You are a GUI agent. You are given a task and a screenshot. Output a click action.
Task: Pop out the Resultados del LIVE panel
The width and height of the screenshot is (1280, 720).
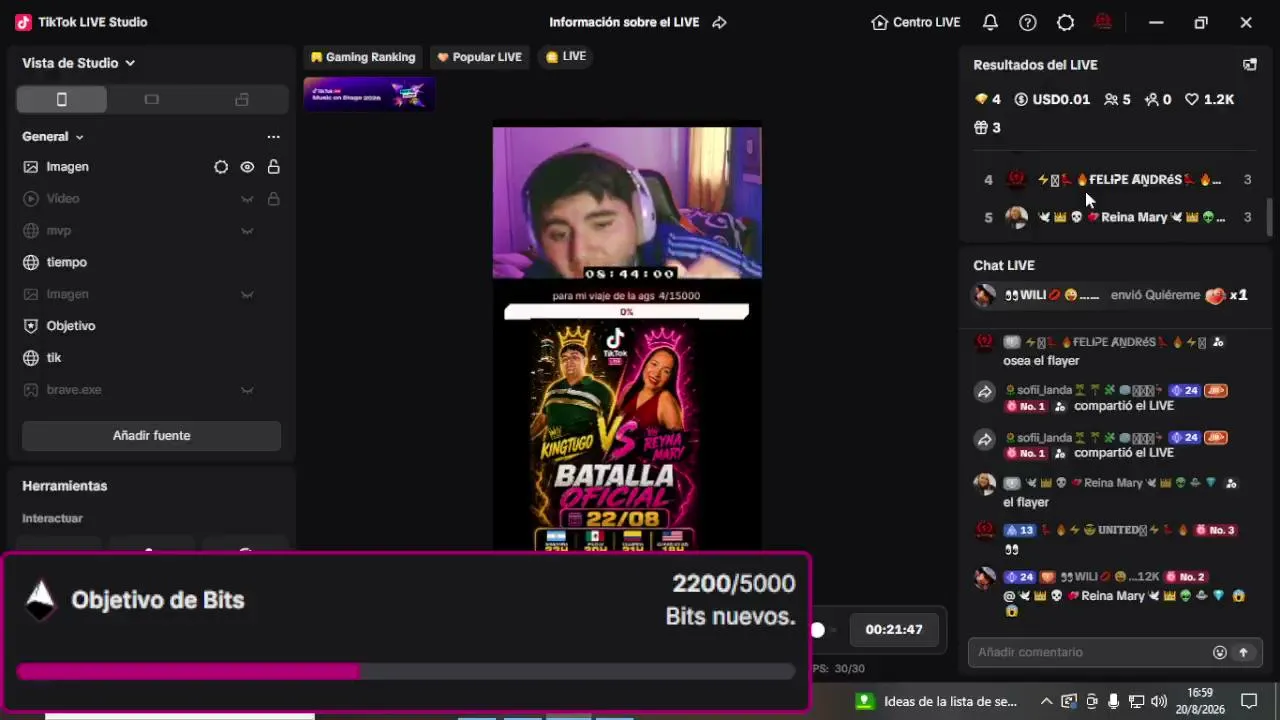(1250, 65)
